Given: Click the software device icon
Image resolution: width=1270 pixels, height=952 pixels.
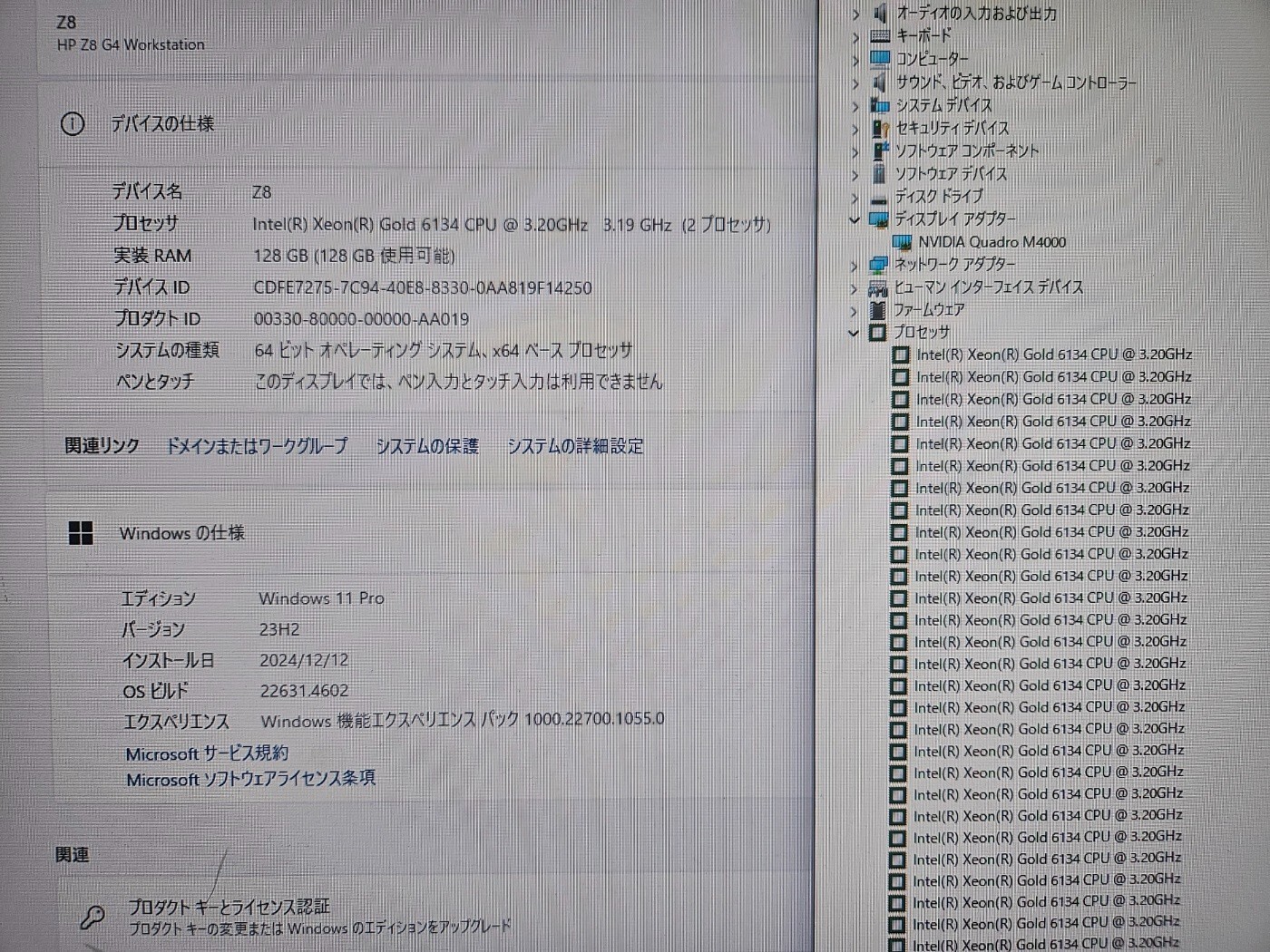Looking at the screenshot, I should 878,173.
